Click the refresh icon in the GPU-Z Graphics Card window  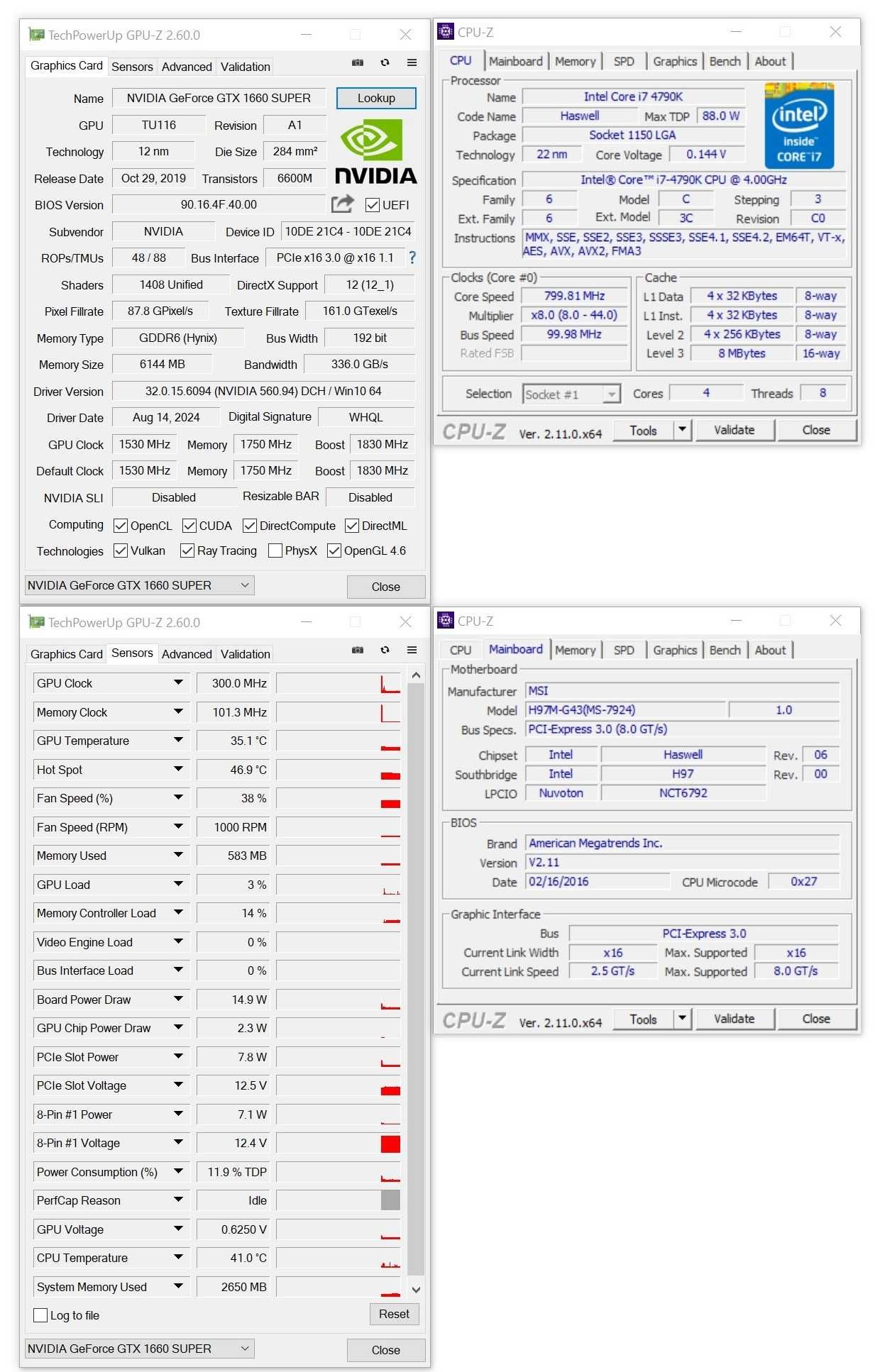pyautogui.click(x=385, y=62)
